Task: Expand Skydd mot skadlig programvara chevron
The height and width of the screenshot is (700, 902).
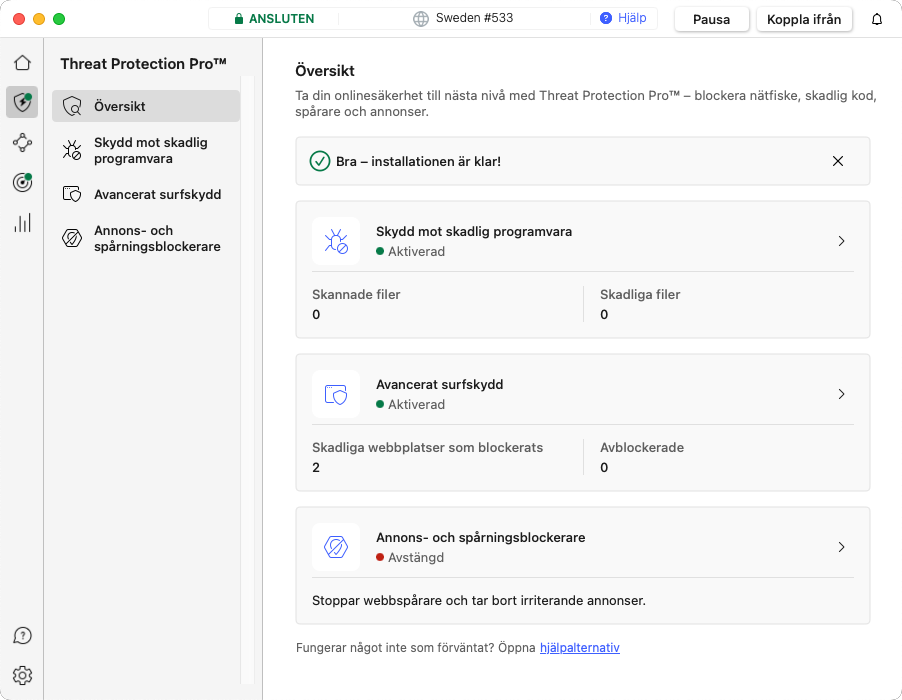Action: click(841, 241)
